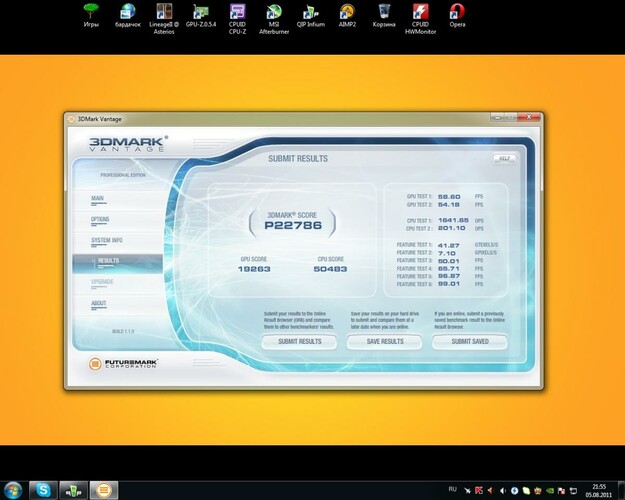Launch the GPU-Z.0.5.4 desktop icon
625x500 pixels.
(x=200, y=15)
